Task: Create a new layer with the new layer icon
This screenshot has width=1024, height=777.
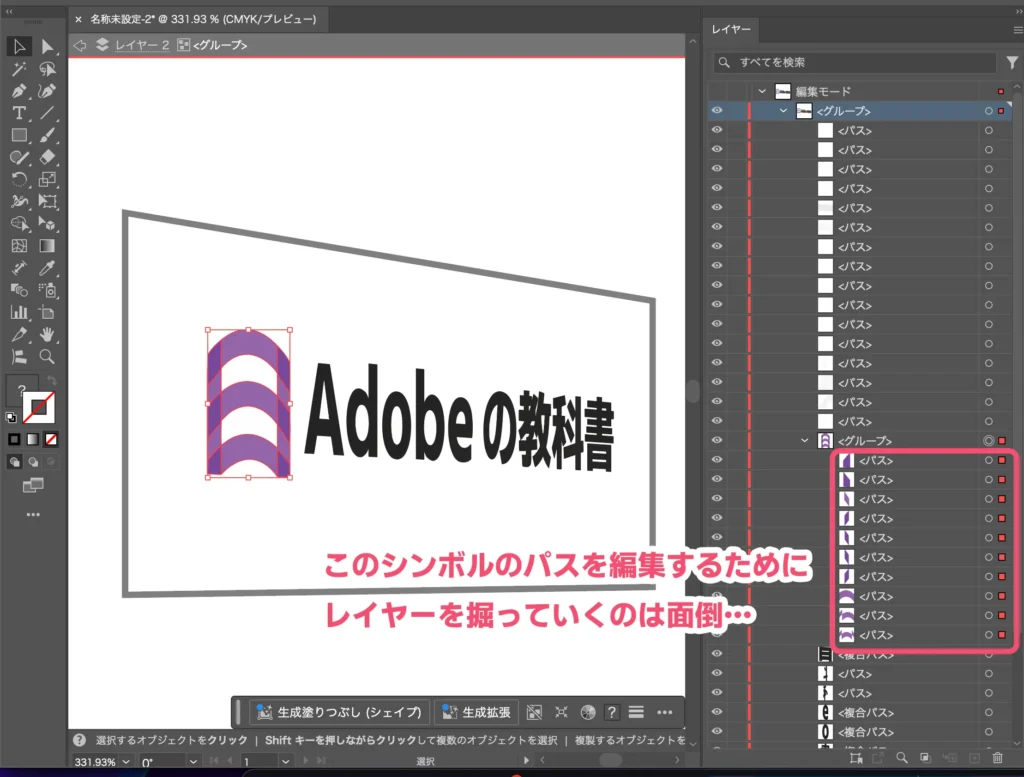Action: [974, 758]
